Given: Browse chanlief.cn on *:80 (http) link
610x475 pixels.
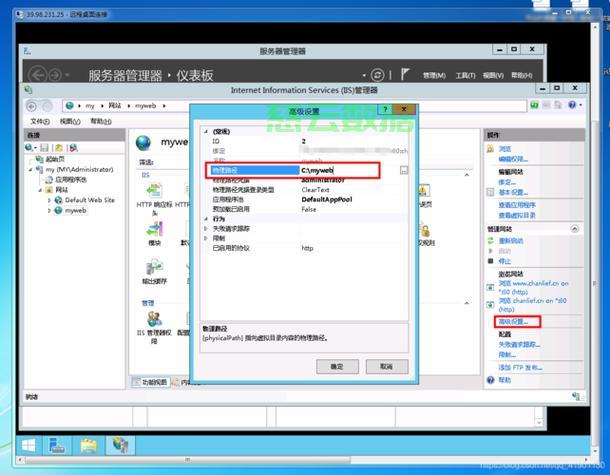Looking at the screenshot, I should point(533,305).
